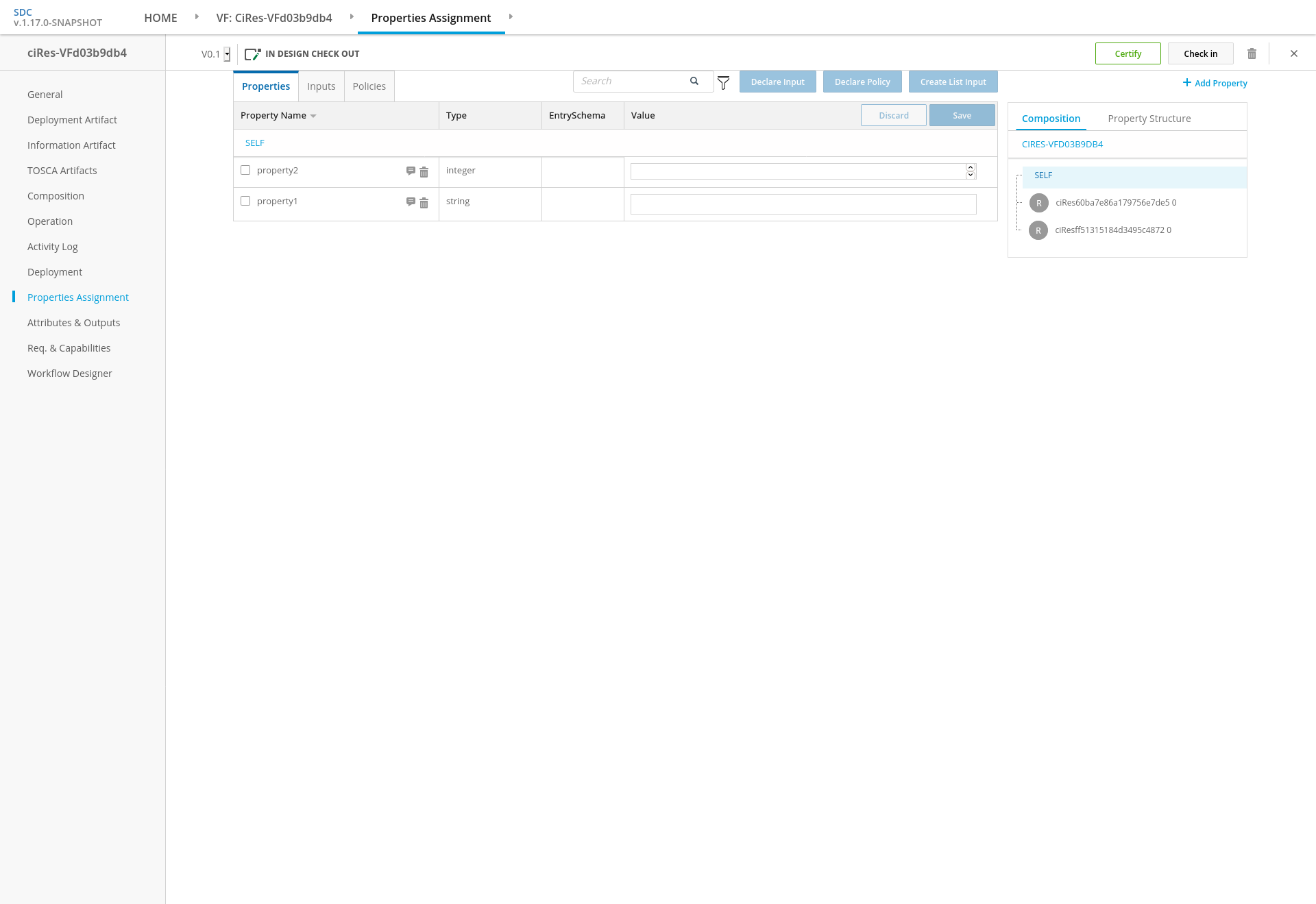Click CIRES-VFD03B9DB4 header in composition panel
The width and height of the screenshot is (1316, 904).
(1062, 145)
